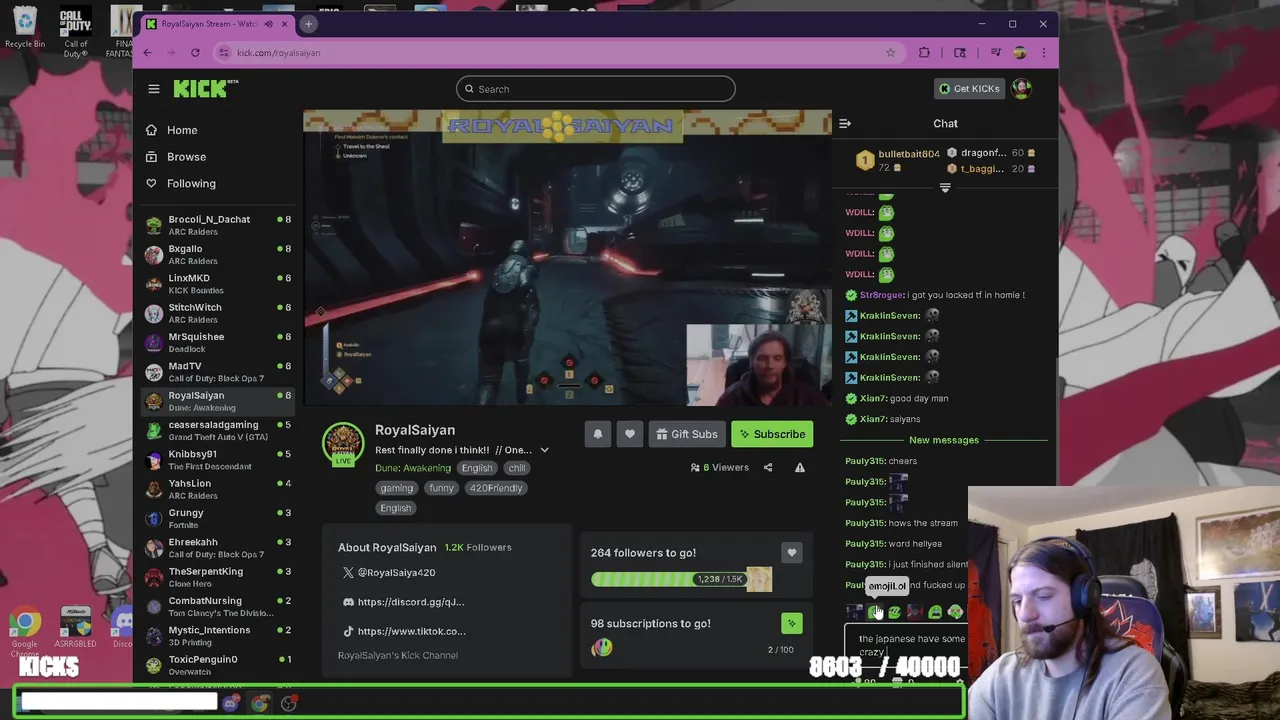This screenshot has width=1280, height=720.
Task: Click the share icon beside Viewers
Action: tap(768, 468)
